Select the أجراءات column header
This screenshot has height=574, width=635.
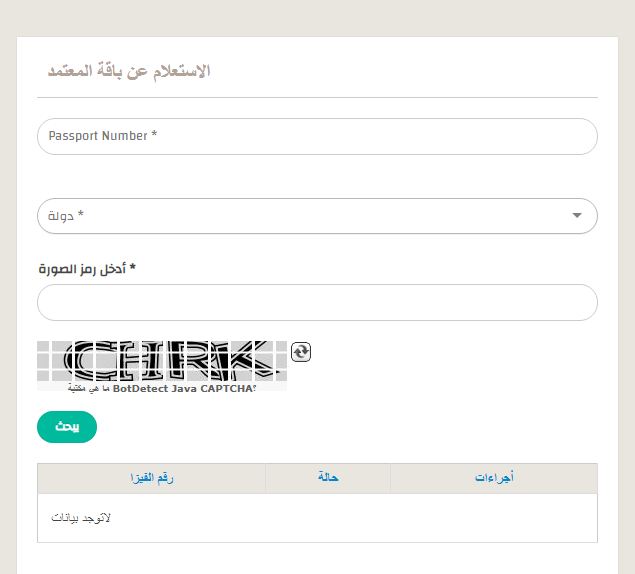pos(494,479)
